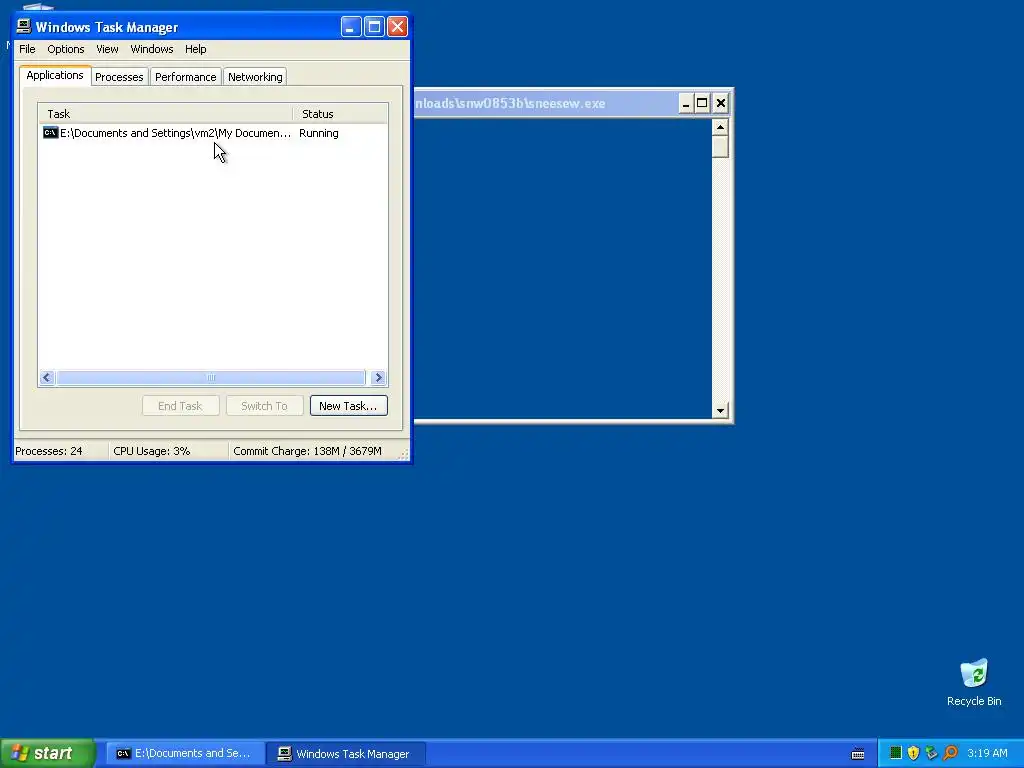Sort by the Task column header
This screenshot has height=768, width=1024.
pyautogui.click(x=166, y=114)
